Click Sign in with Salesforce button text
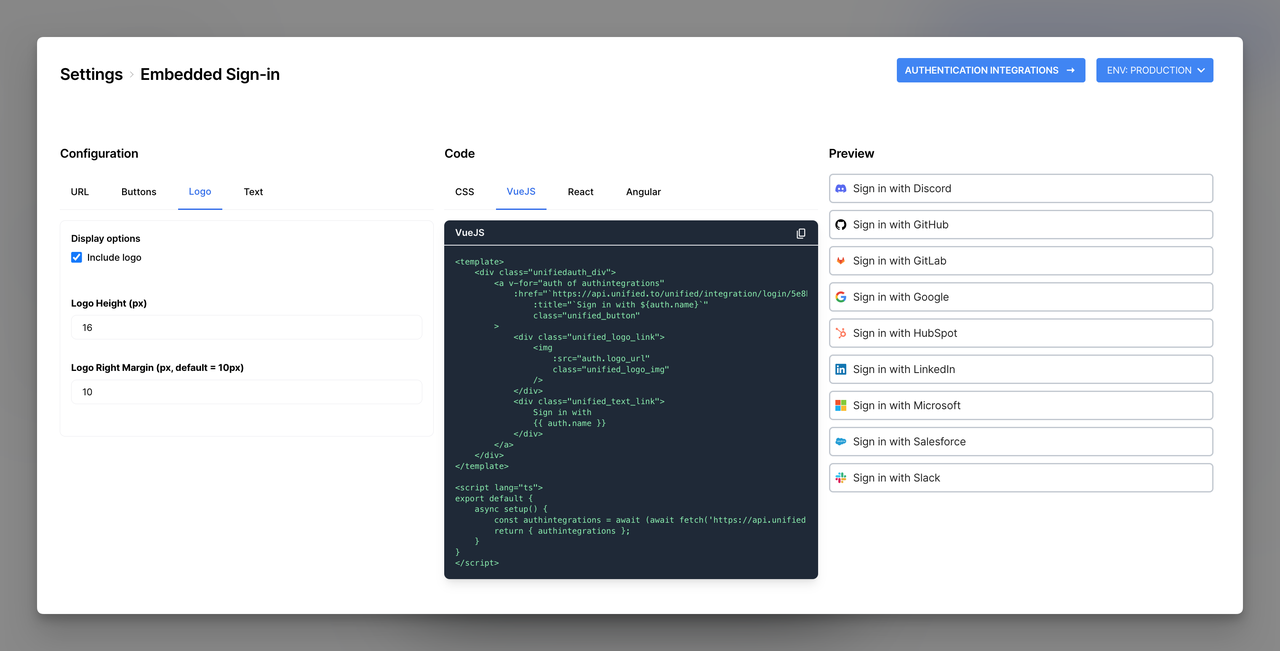 (x=909, y=441)
